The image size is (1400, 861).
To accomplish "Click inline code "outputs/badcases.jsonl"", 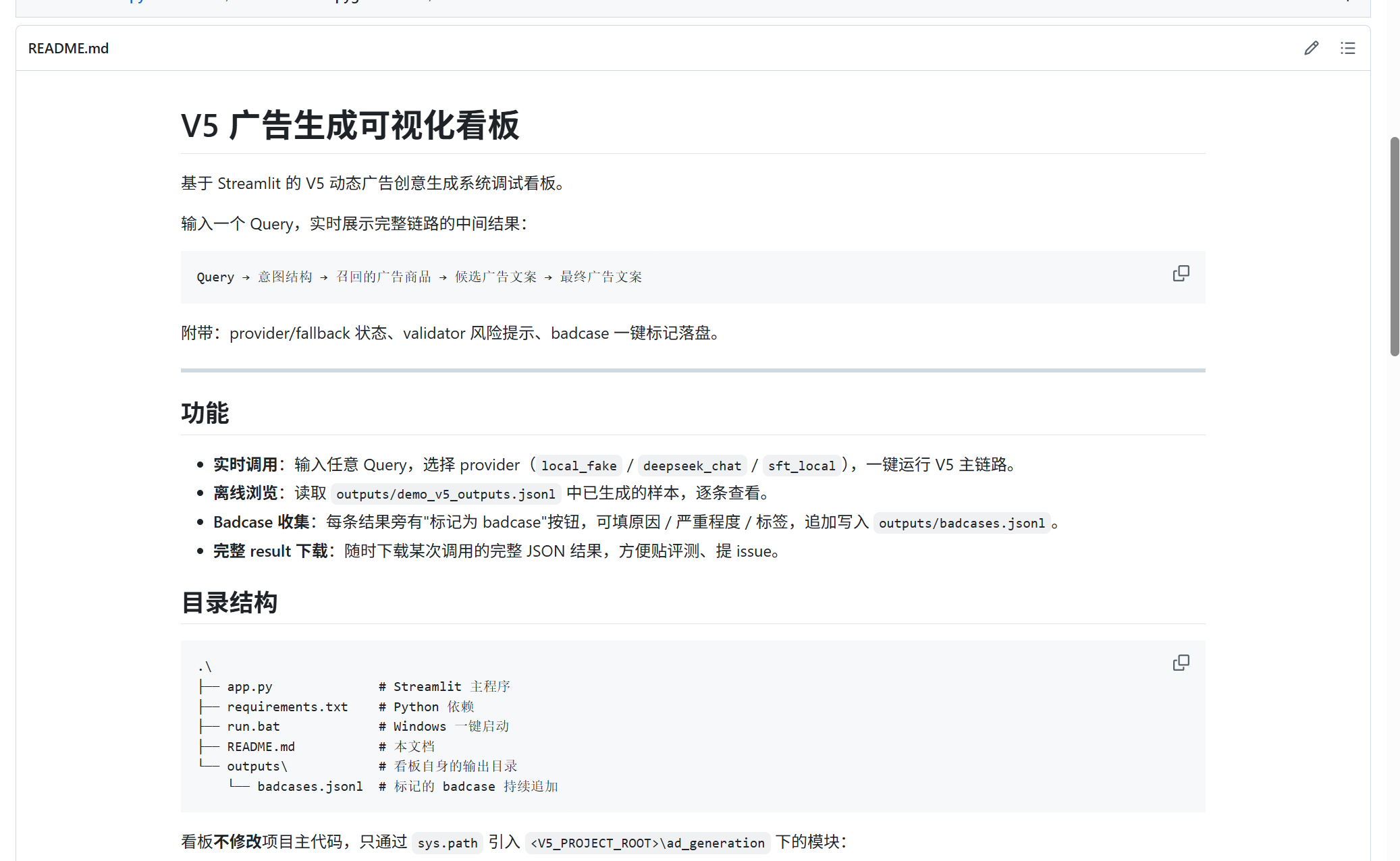I will pyautogui.click(x=962, y=523).
